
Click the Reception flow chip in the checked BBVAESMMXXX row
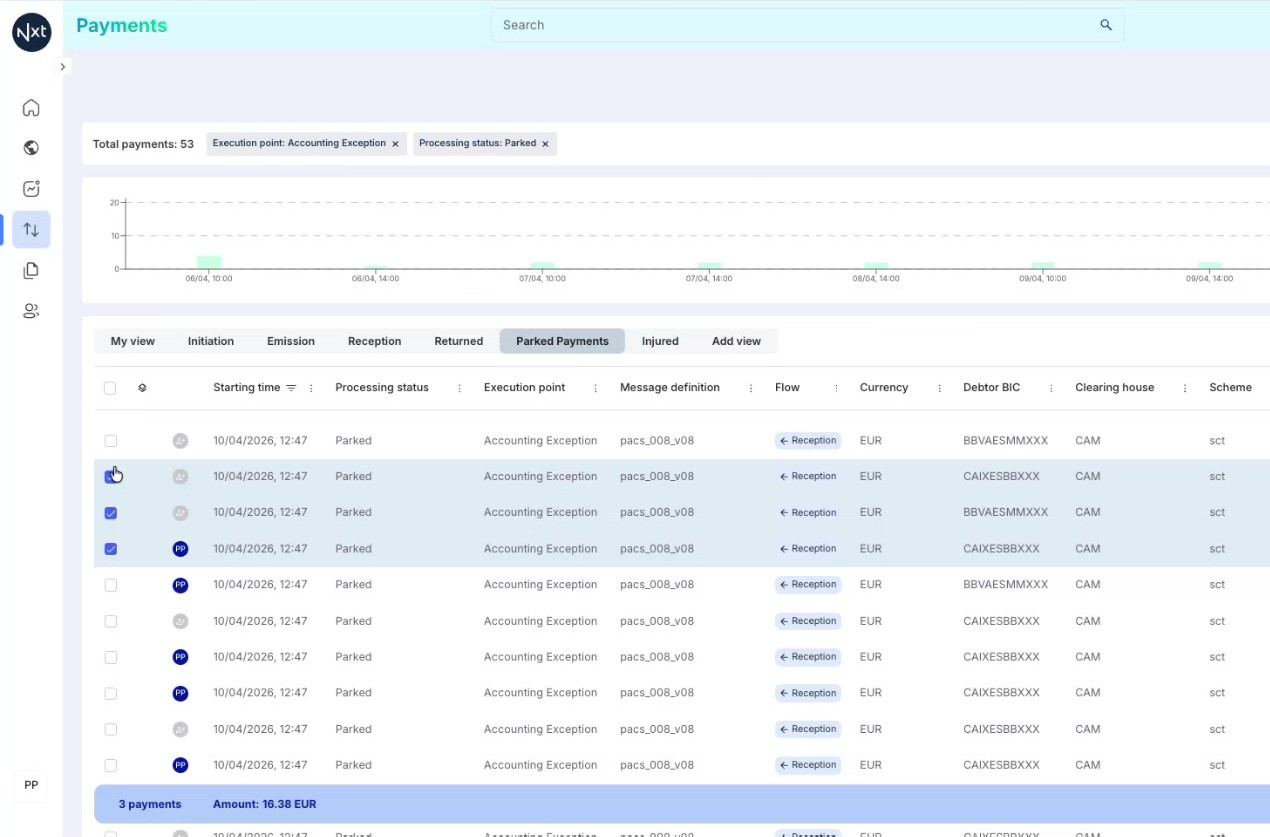click(x=808, y=513)
